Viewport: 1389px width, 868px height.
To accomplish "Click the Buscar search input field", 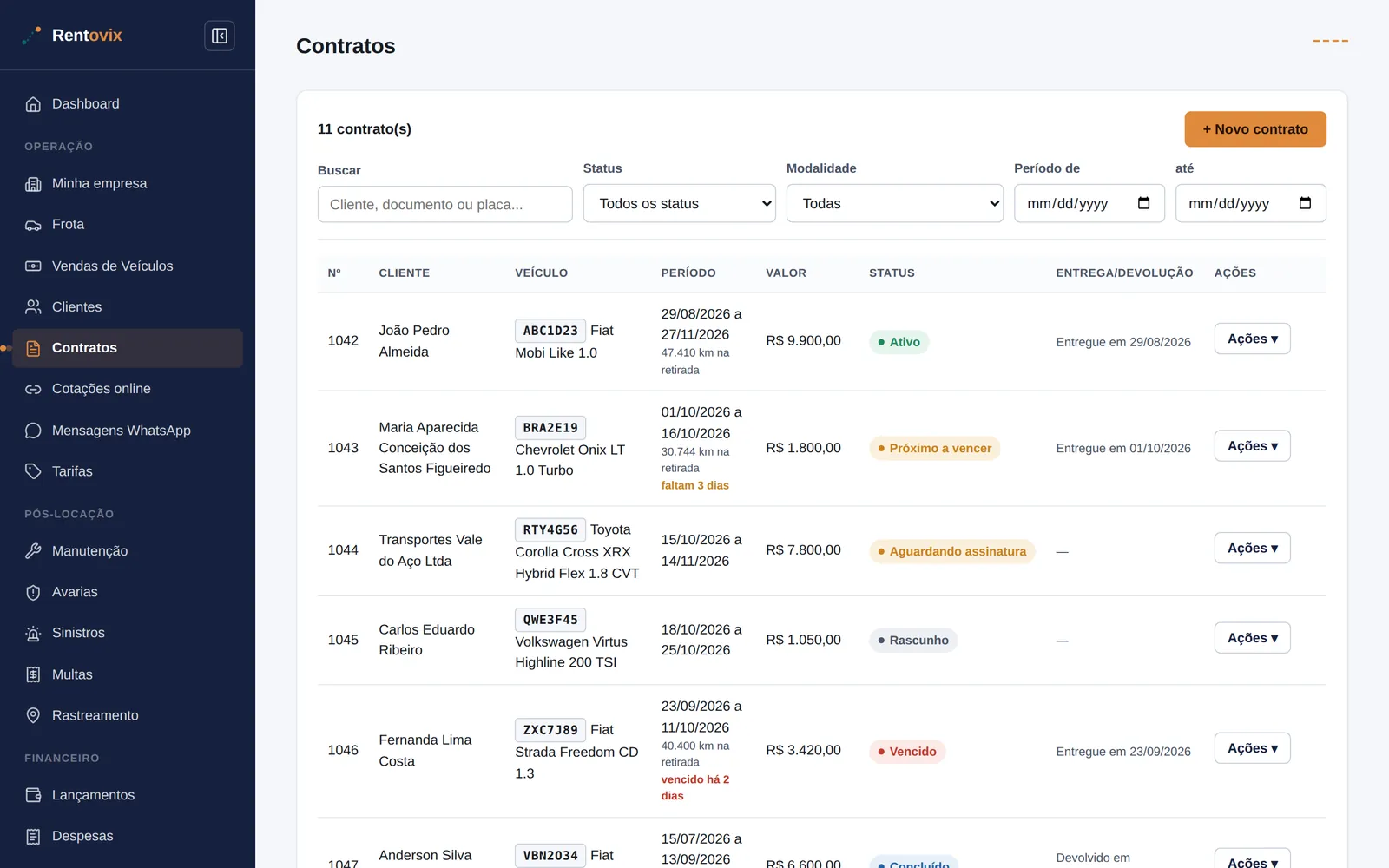I will click(444, 204).
